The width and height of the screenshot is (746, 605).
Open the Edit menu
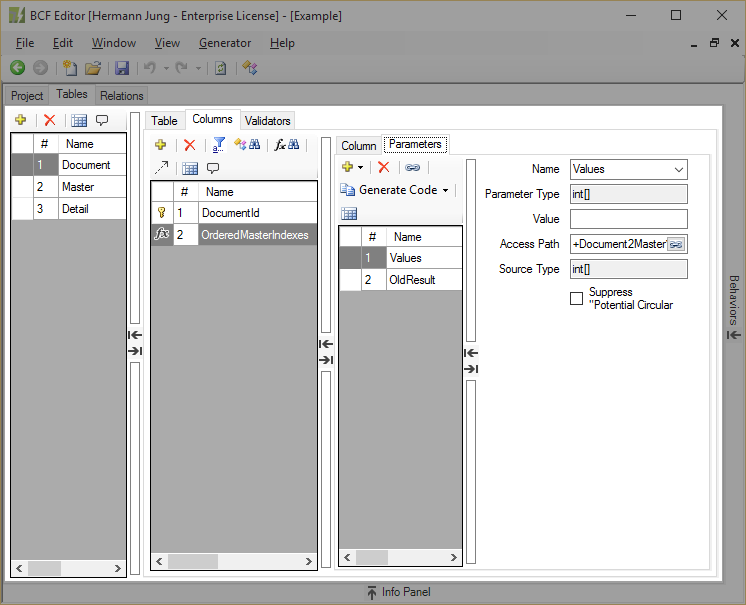63,43
